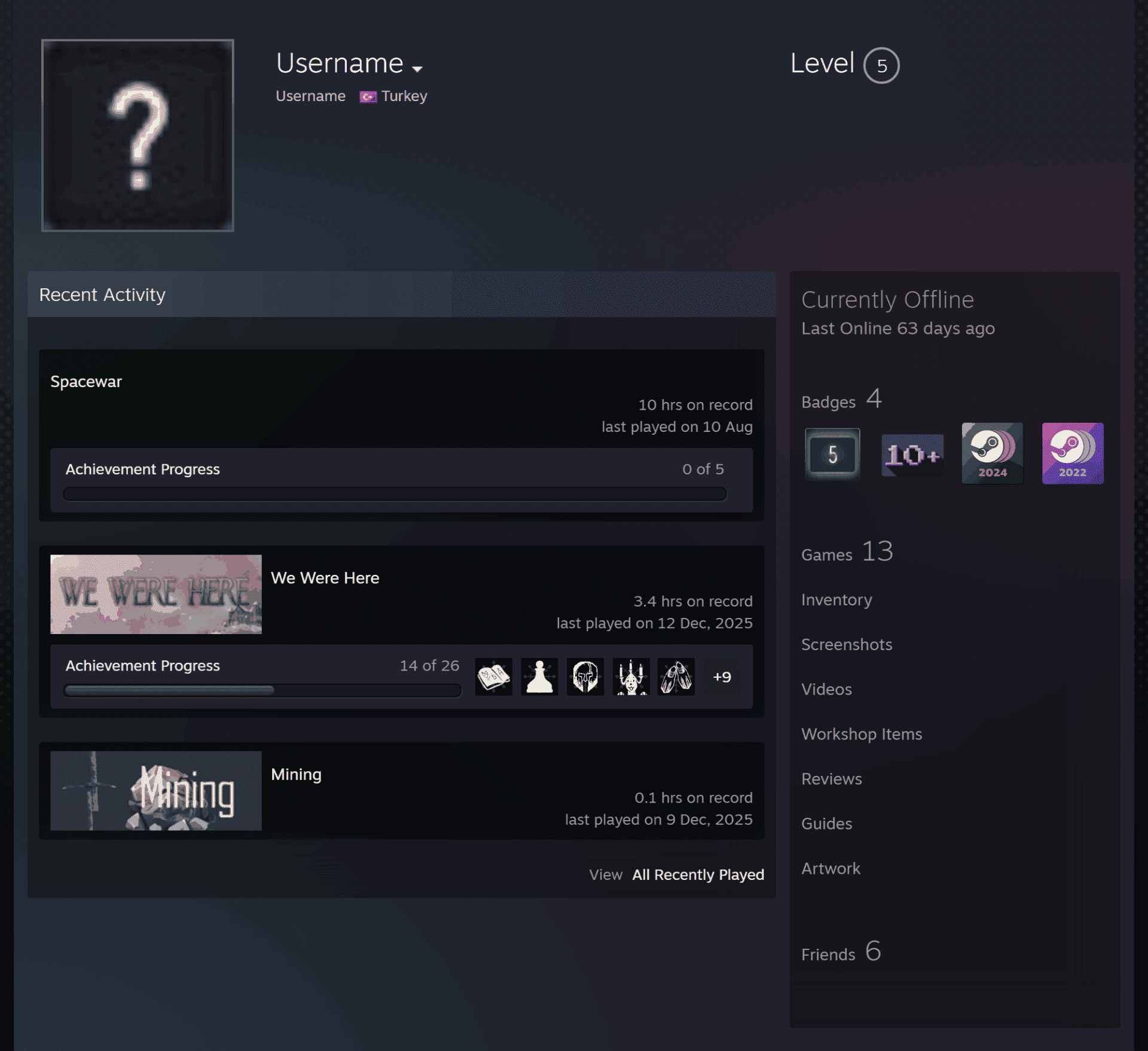Open the Steam 2024 year badge
Image resolution: width=1148 pixels, height=1051 pixels.
pyautogui.click(x=993, y=453)
